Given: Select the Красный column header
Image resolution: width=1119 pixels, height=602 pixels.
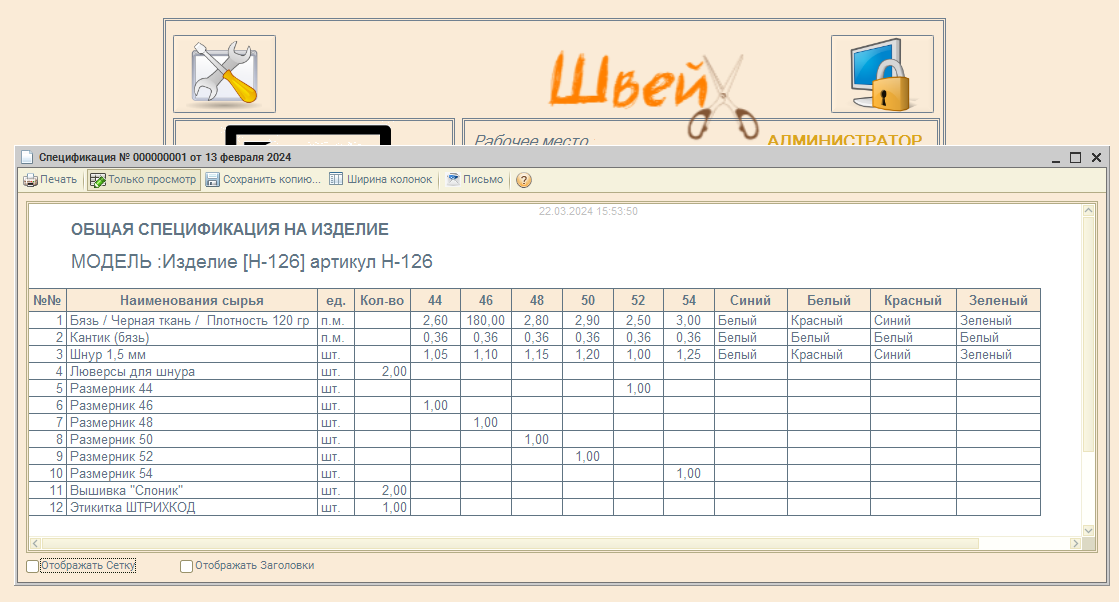Looking at the screenshot, I should click(x=913, y=300).
